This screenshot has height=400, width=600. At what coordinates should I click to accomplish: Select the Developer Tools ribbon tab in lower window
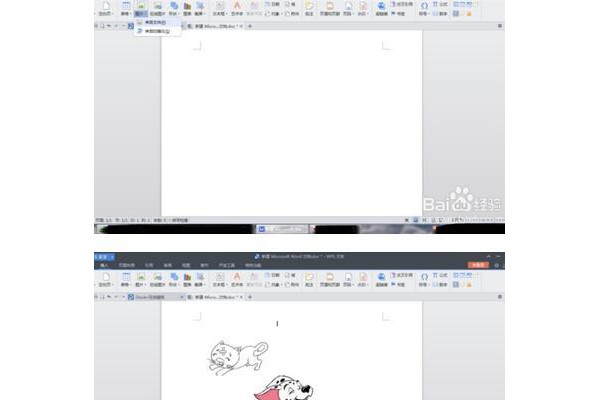click(227, 265)
